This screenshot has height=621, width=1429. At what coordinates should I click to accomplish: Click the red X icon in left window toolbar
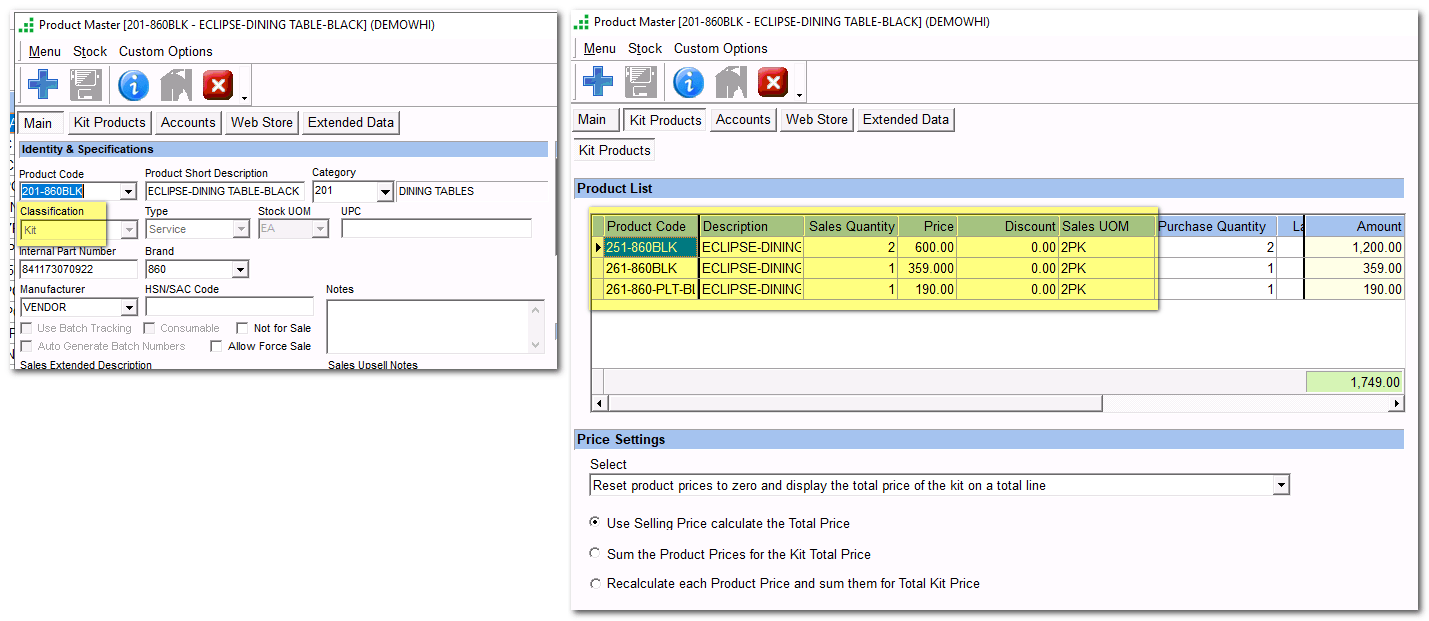click(x=217, y=85)
